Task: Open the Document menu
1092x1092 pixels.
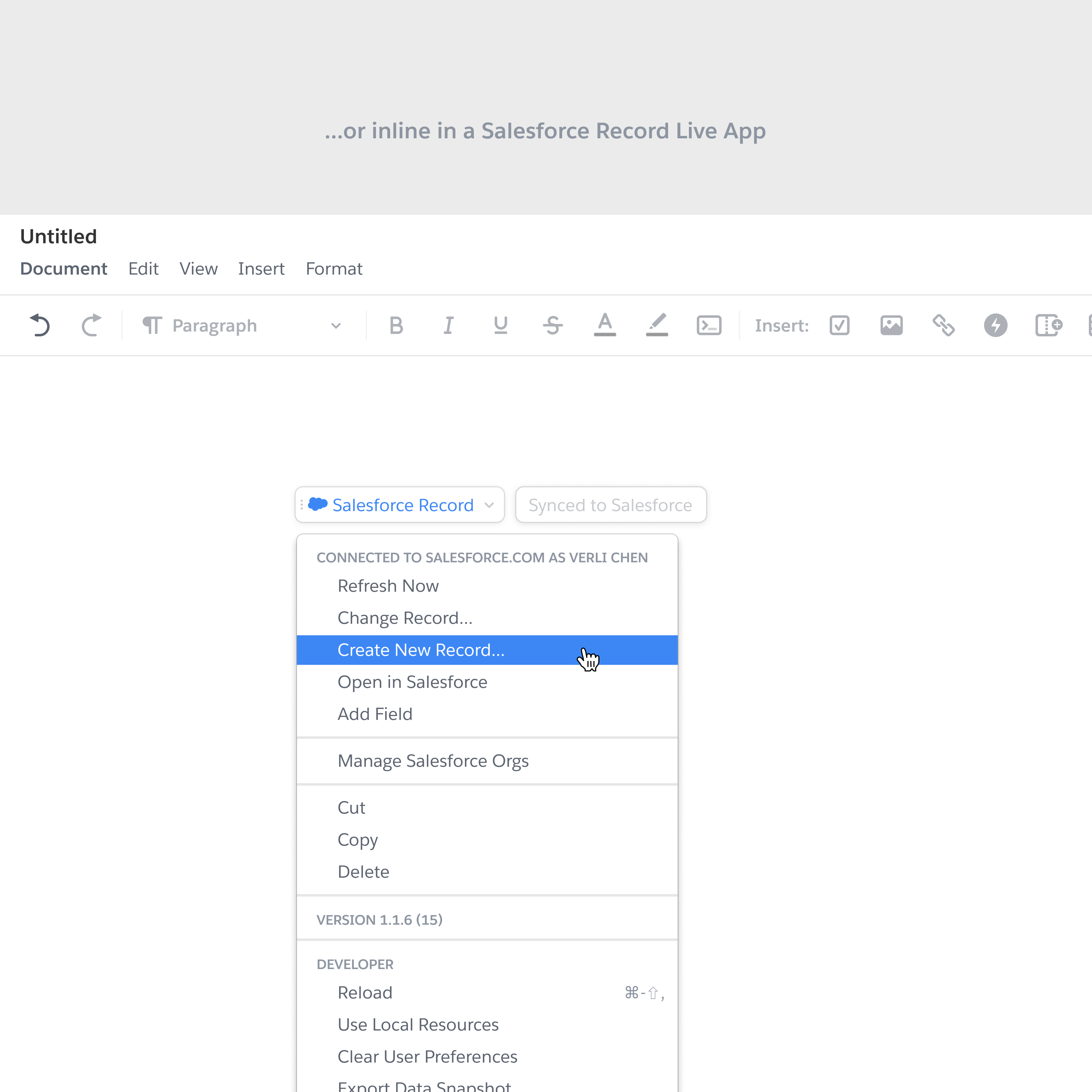Action: 64,269
